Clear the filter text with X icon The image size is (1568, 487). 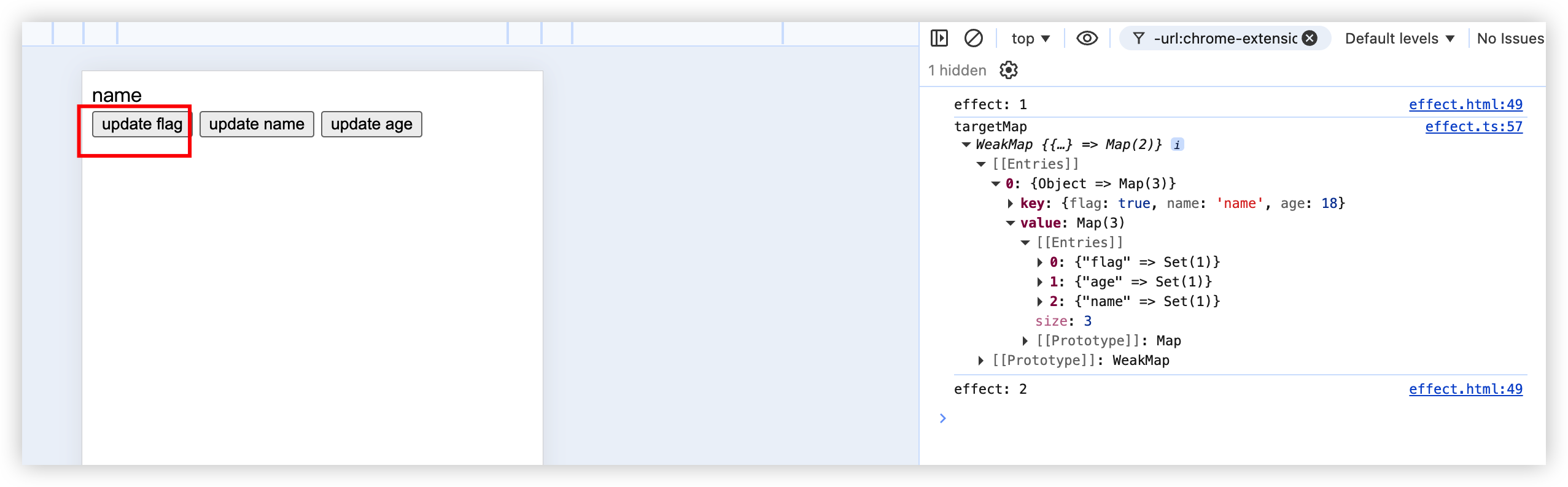(1310, 39)
